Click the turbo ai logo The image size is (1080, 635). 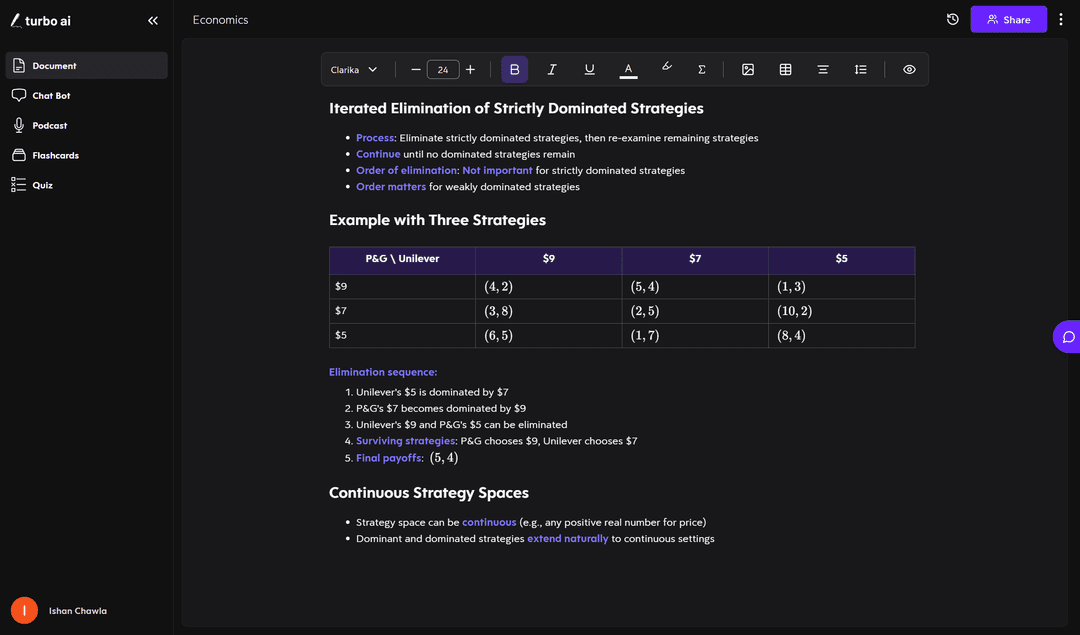click(41, 21)
